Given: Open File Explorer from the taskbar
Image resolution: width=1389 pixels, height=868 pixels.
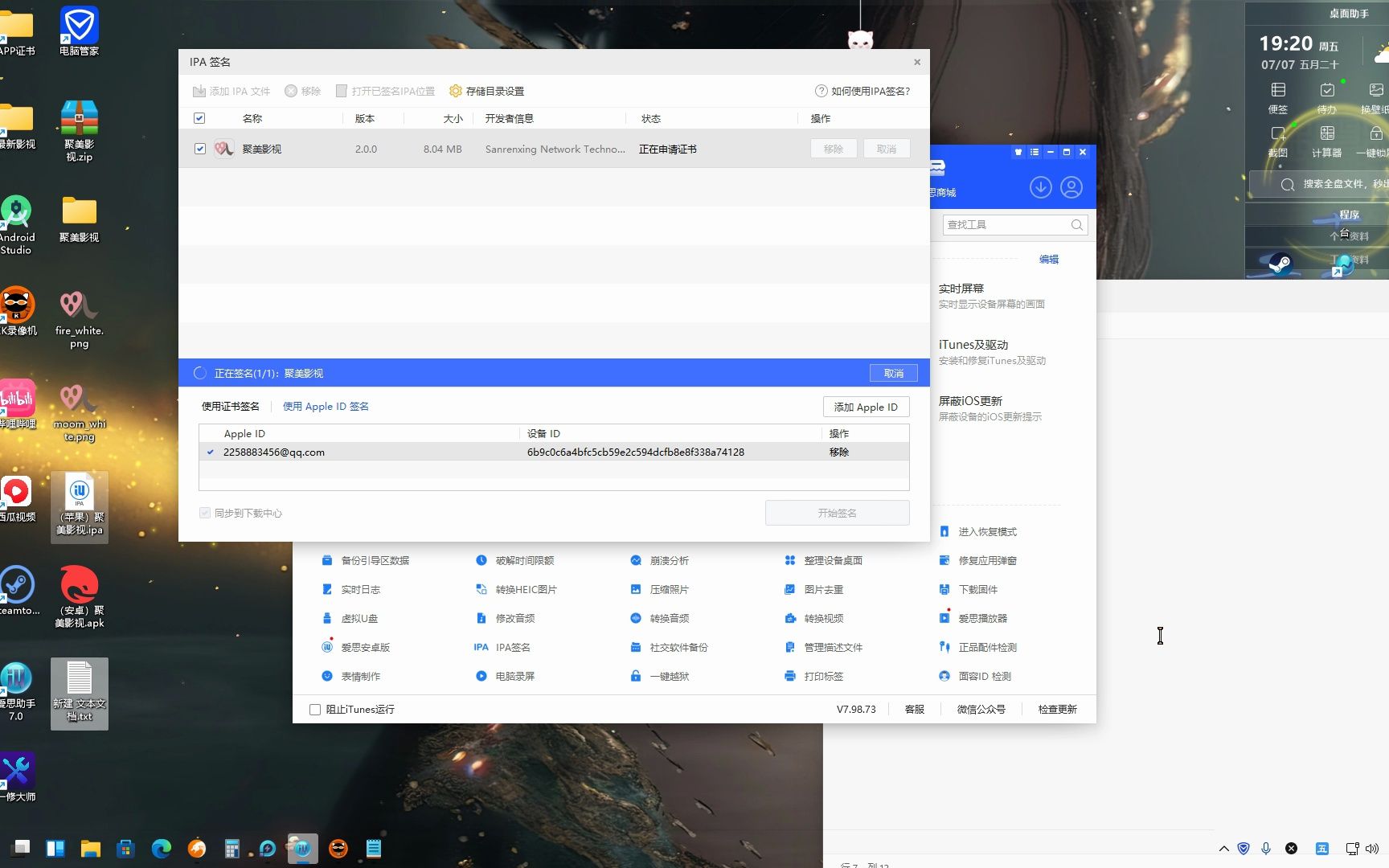Looking at the screenshot, I should pos(90,848).
